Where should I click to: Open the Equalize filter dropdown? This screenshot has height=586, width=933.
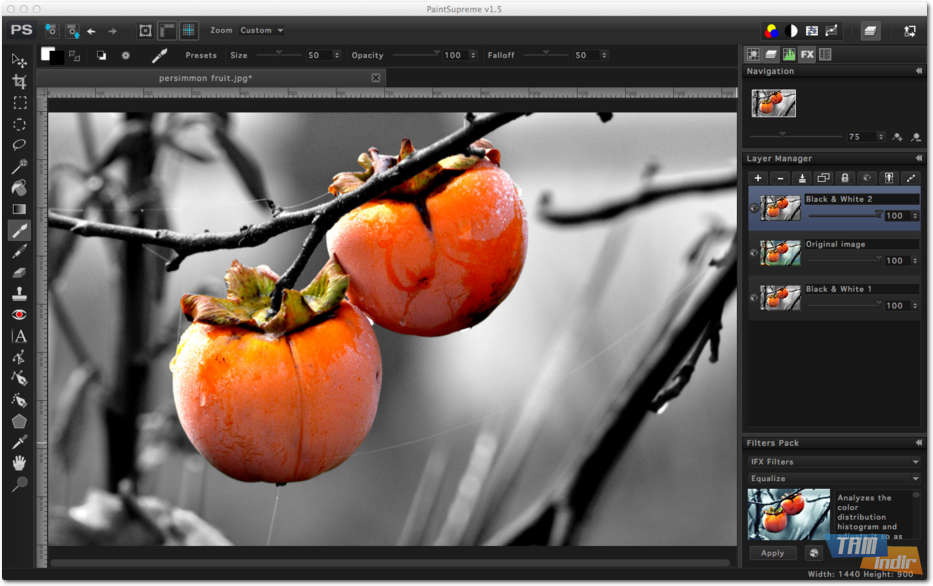pos(834,479)
